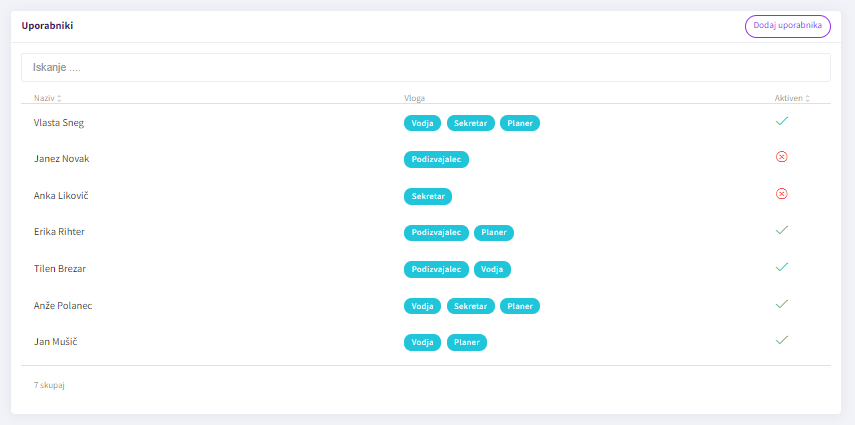Sort table by Aktiven column arrows
Viewport: 855px width, 425px height.
808,98
